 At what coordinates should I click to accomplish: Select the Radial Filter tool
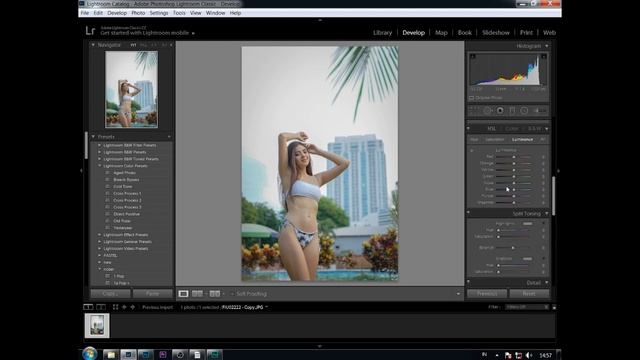(524, 111)
